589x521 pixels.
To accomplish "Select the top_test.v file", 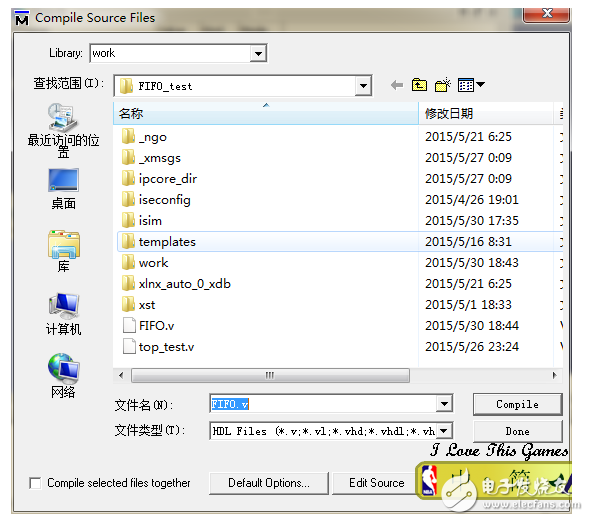I will point(166,347).
